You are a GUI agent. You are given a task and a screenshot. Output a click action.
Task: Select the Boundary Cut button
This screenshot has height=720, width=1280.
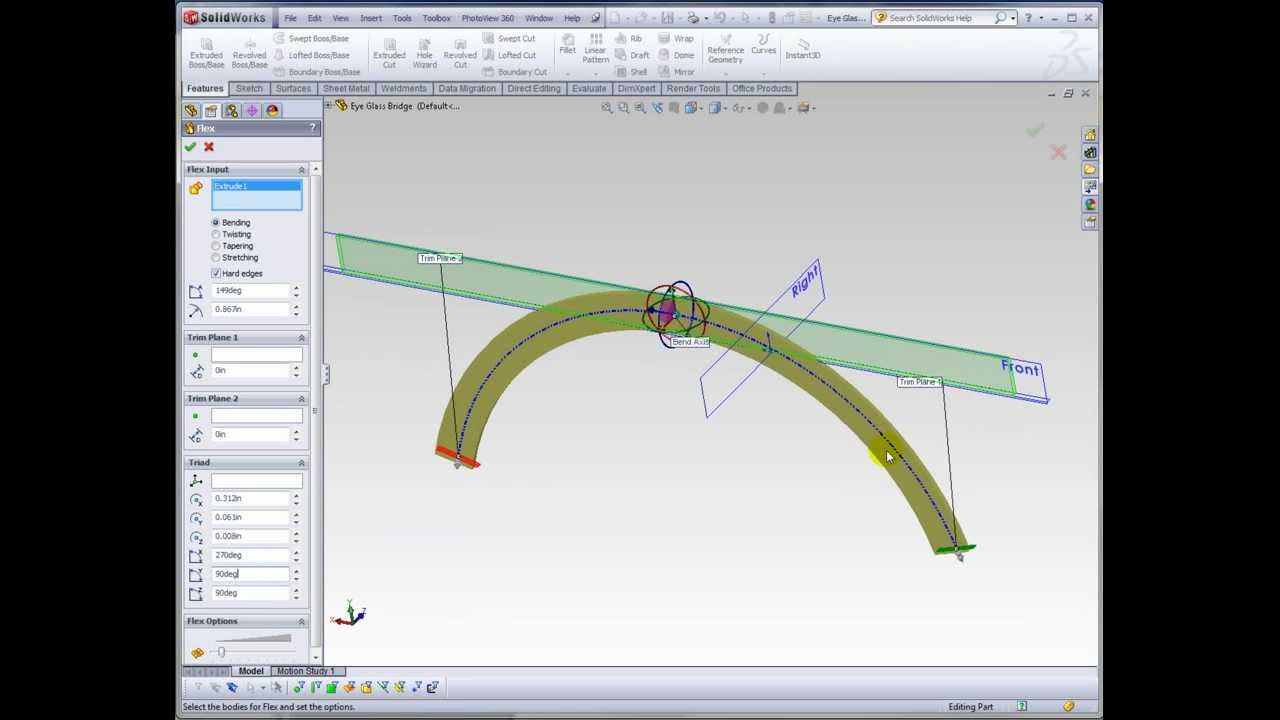click(x=514, y=72)
